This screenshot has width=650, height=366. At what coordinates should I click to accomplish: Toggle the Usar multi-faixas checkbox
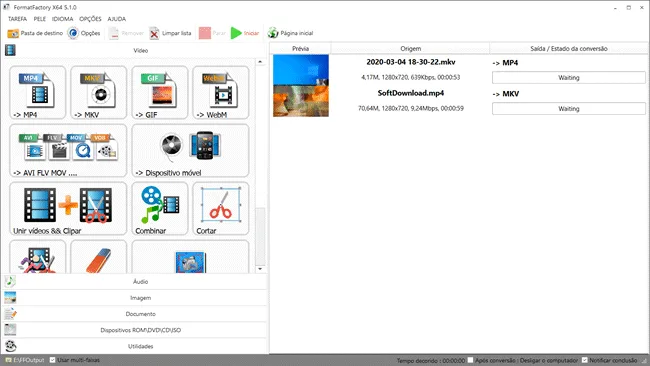(x=53, y=360)
